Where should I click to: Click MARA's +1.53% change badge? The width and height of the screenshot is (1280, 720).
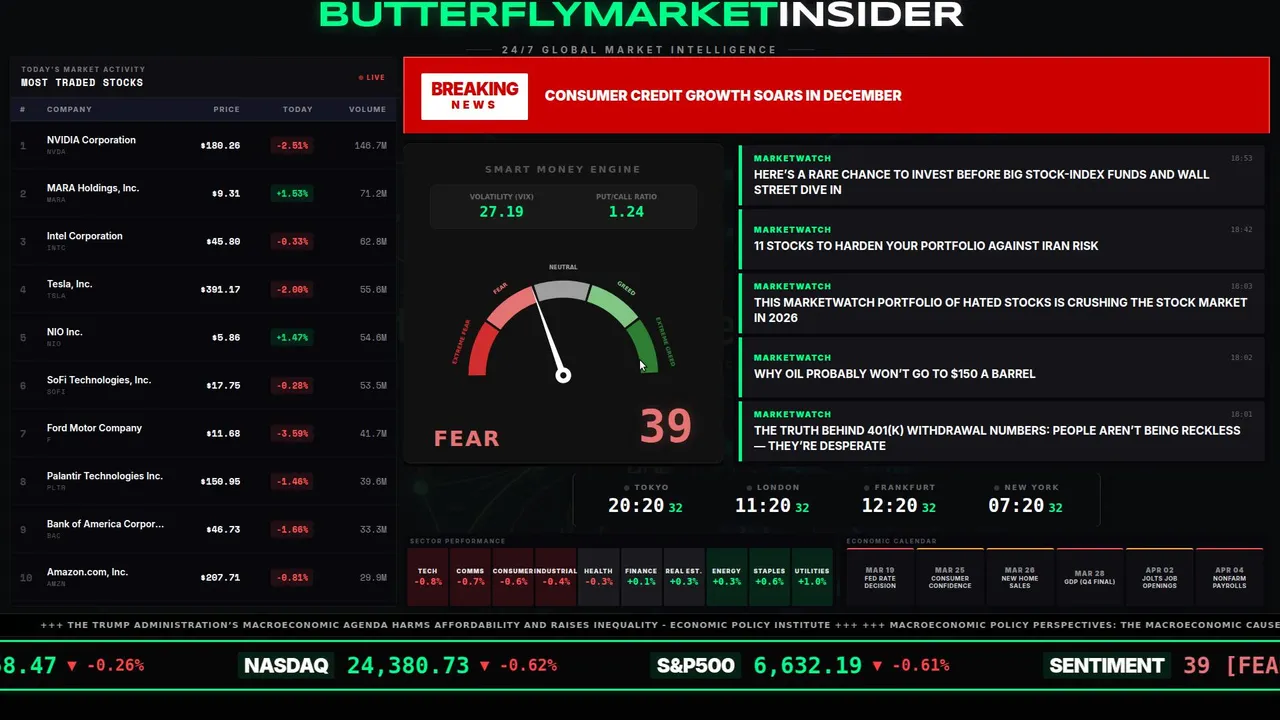click(293, 193)
